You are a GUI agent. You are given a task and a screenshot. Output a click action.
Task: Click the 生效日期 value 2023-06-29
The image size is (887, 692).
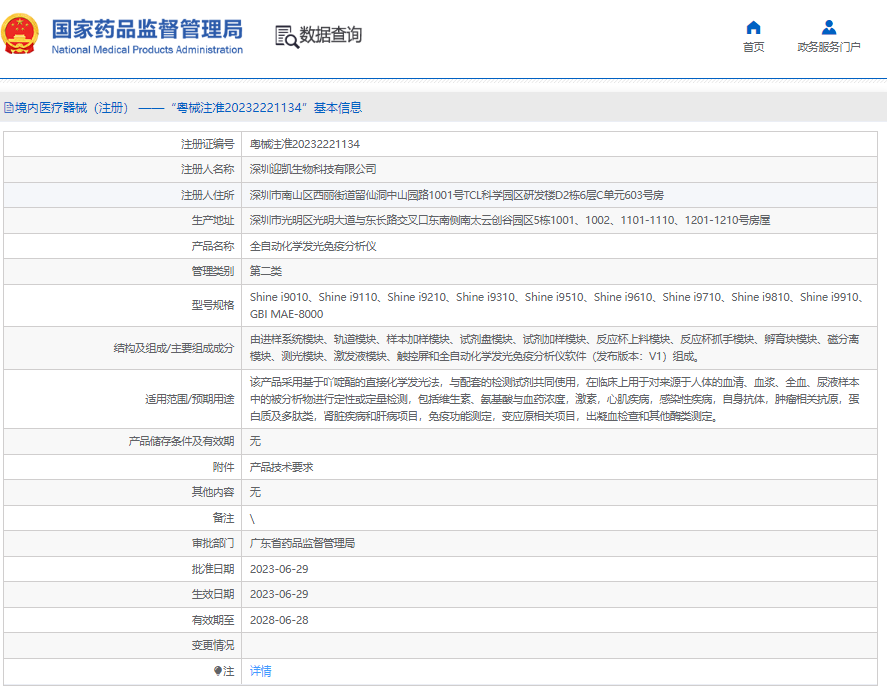[x=279, y=595]
